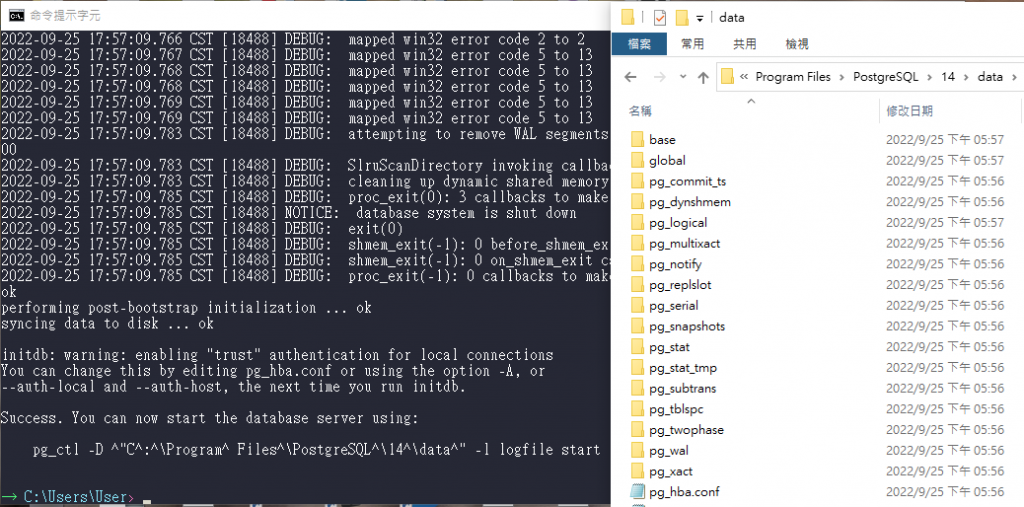The width and height of the screenshot is (1024, 507).
Task: Click the 'performing post-bootstrap initialization' line
Action: [x=186, y=308]
